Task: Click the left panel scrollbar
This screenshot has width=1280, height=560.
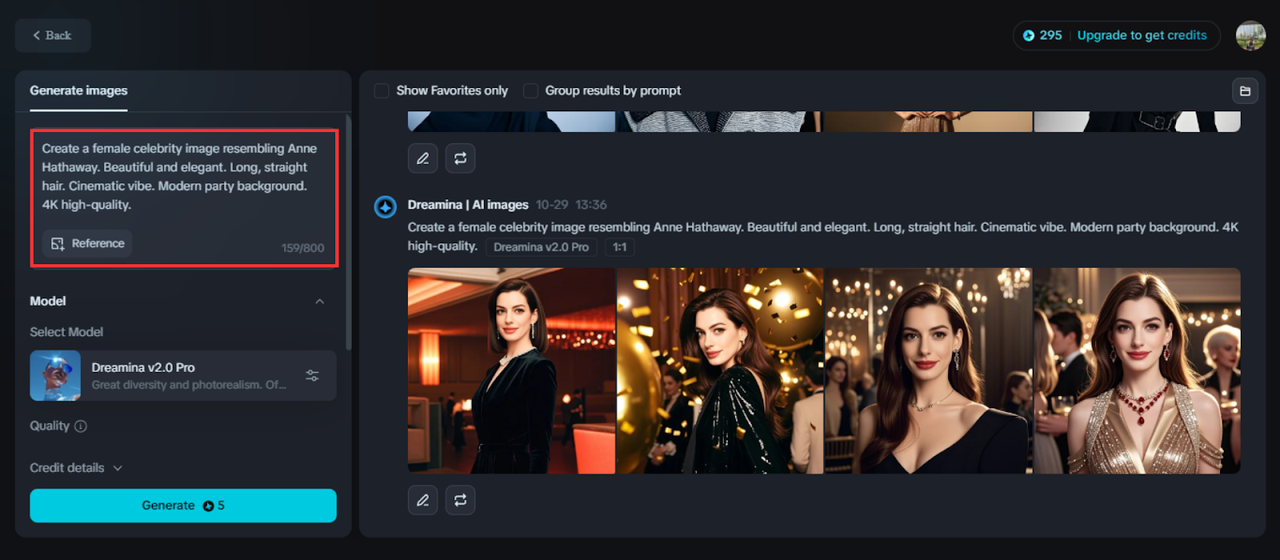Action: [348, 232]
